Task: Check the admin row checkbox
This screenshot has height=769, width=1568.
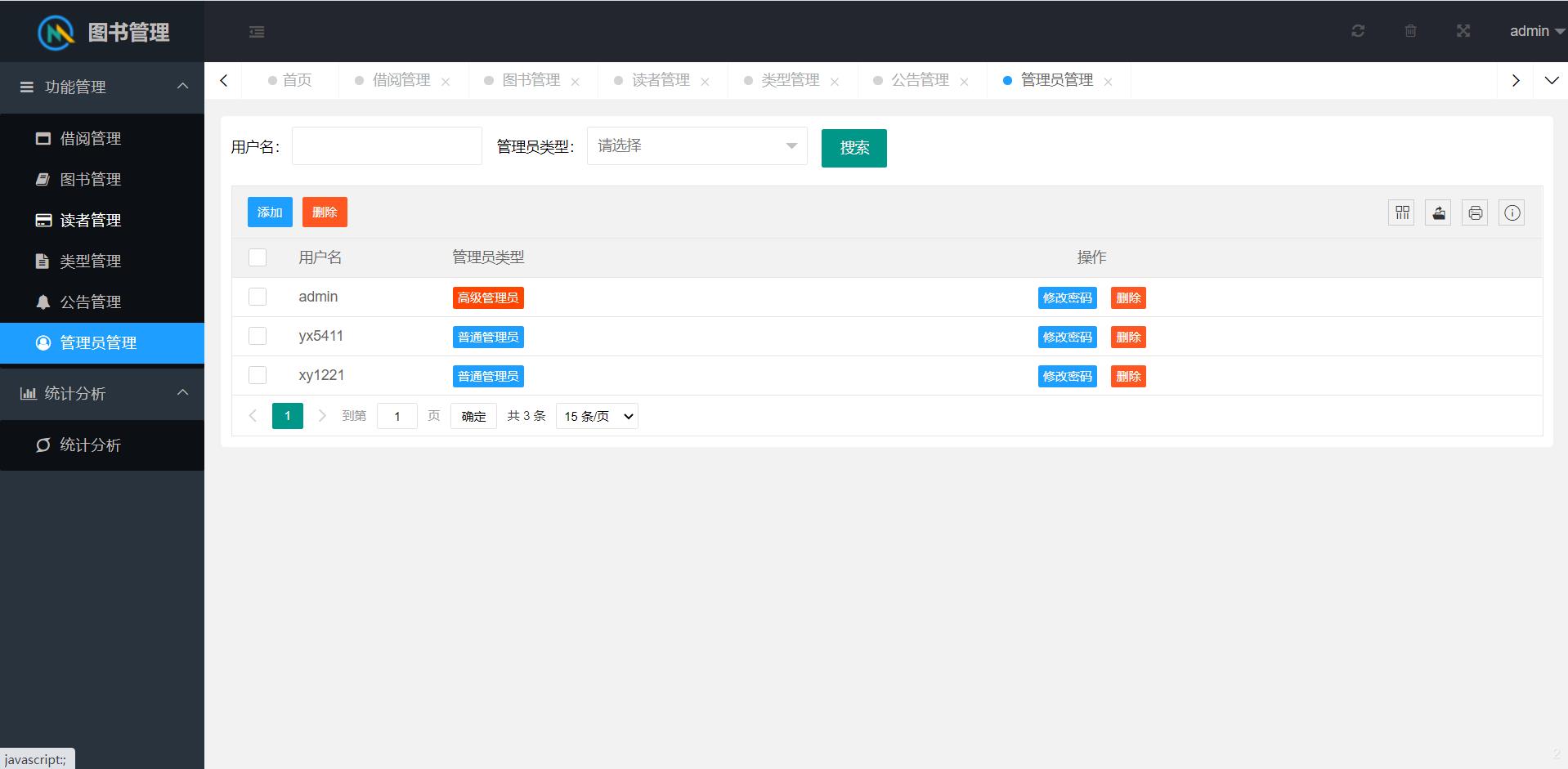Action: 258,297
